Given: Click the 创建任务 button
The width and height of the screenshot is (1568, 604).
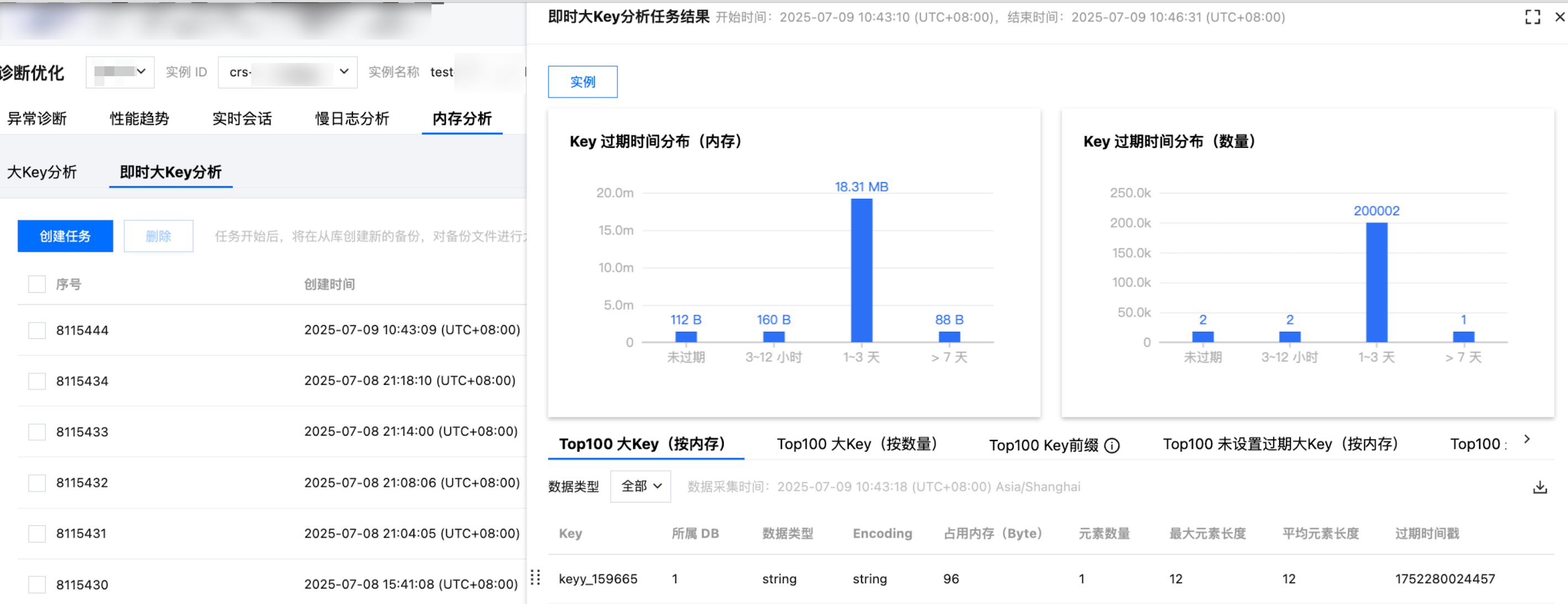Looking at the screenshot, I should click(x=65, y=236).
